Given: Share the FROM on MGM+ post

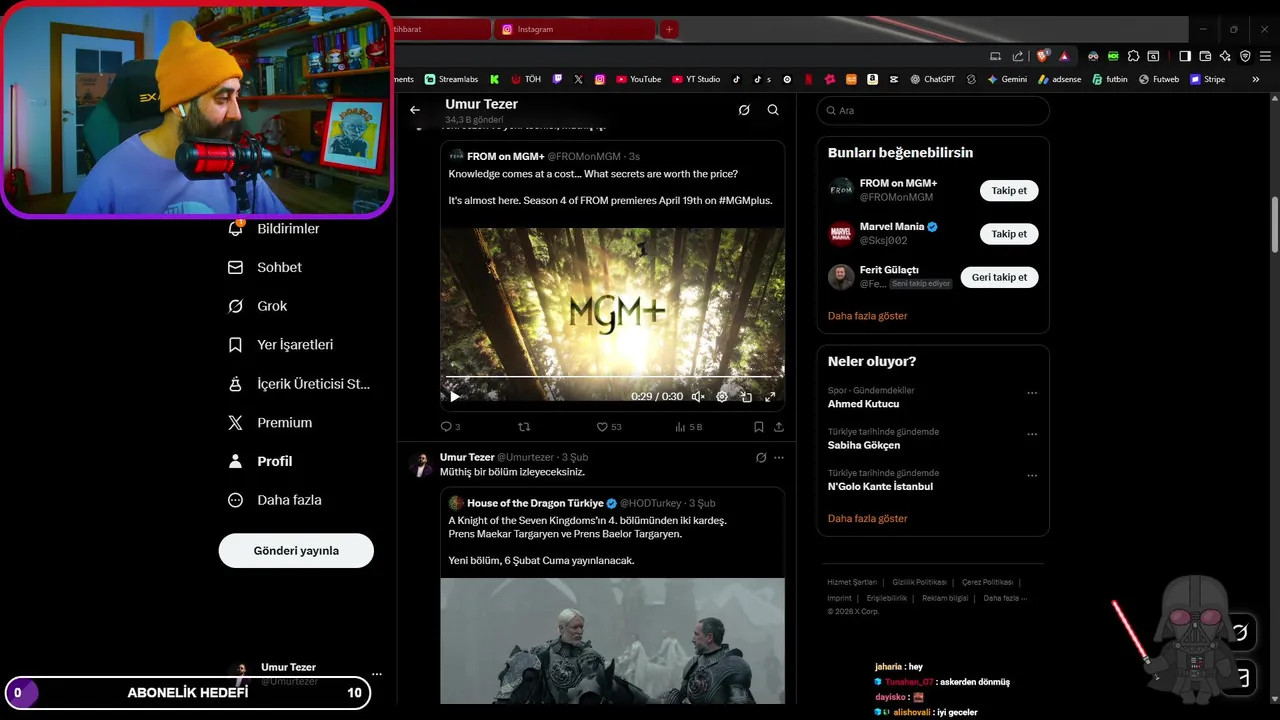Looking at the screenshot, I should (x=779, y=427).
